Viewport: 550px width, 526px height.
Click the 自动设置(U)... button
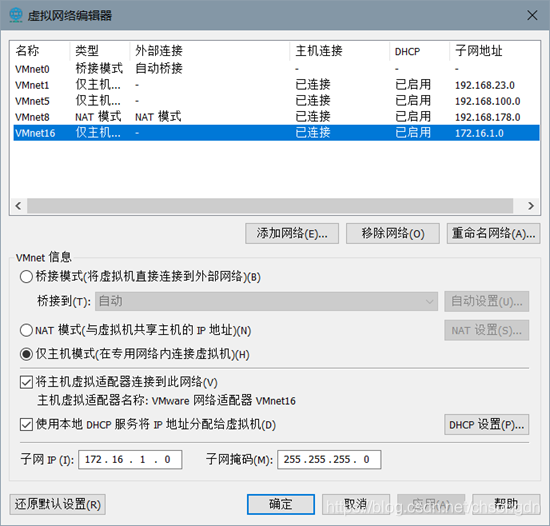click(487, 301)
